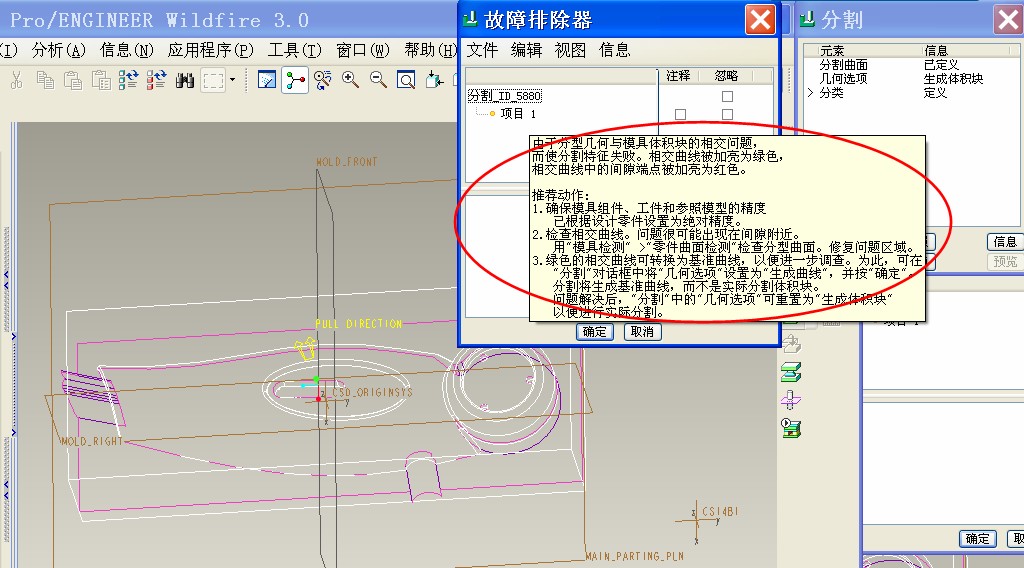The width and height of the screenshot is (1024, 568).
Task: Open 编辑 menu in troubleshooter dialog
Action: point(526,50)
